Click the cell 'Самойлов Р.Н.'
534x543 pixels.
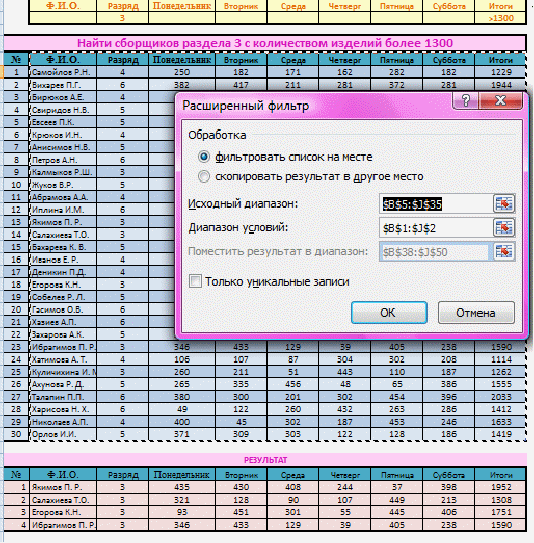coord(63,72)
